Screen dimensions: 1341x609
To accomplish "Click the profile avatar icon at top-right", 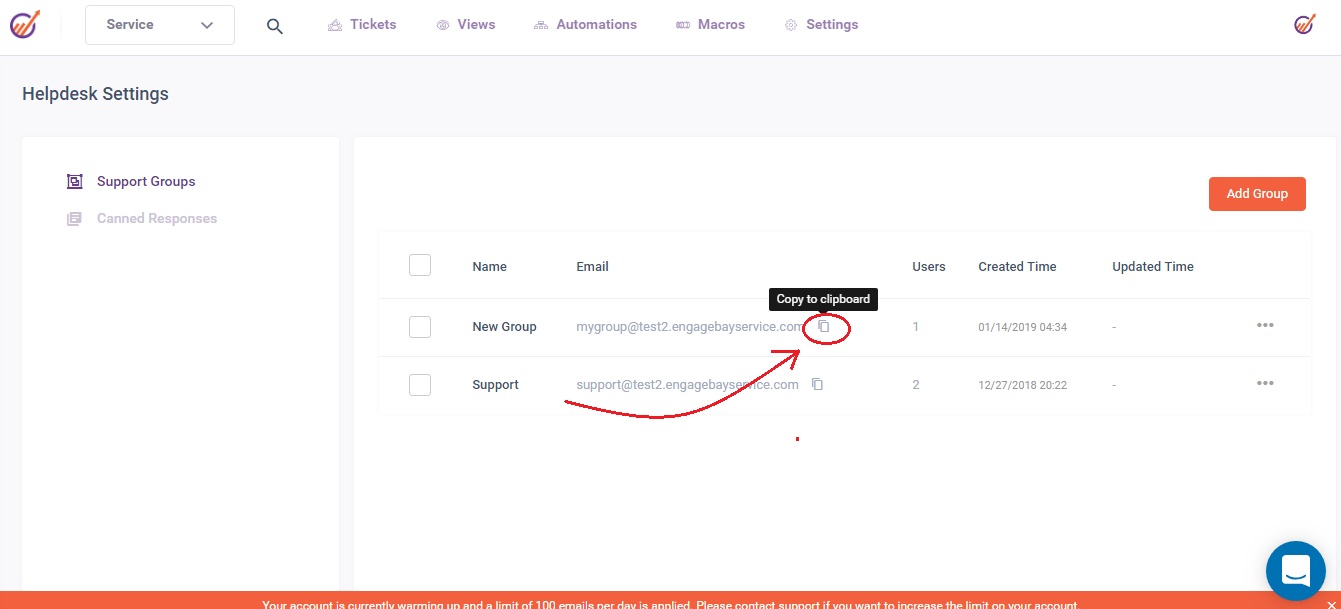I will pyautogui.click(x=1304, y=24).
